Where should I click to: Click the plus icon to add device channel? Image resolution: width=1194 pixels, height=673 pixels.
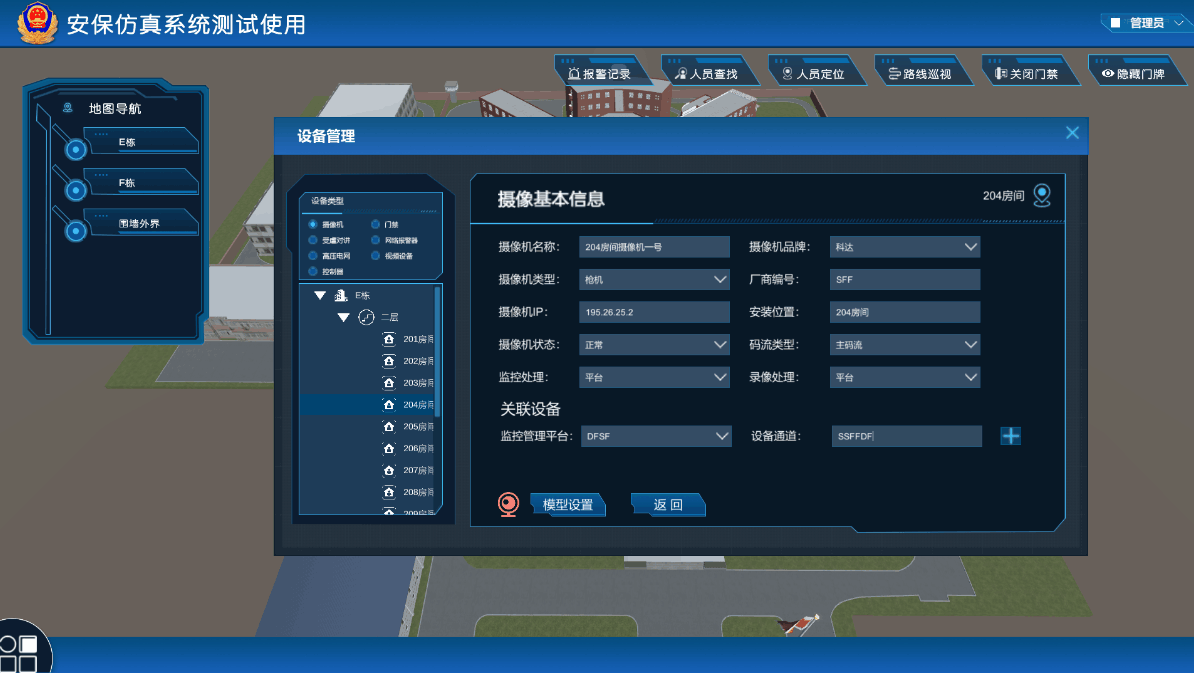click(x=1010, y=435)
